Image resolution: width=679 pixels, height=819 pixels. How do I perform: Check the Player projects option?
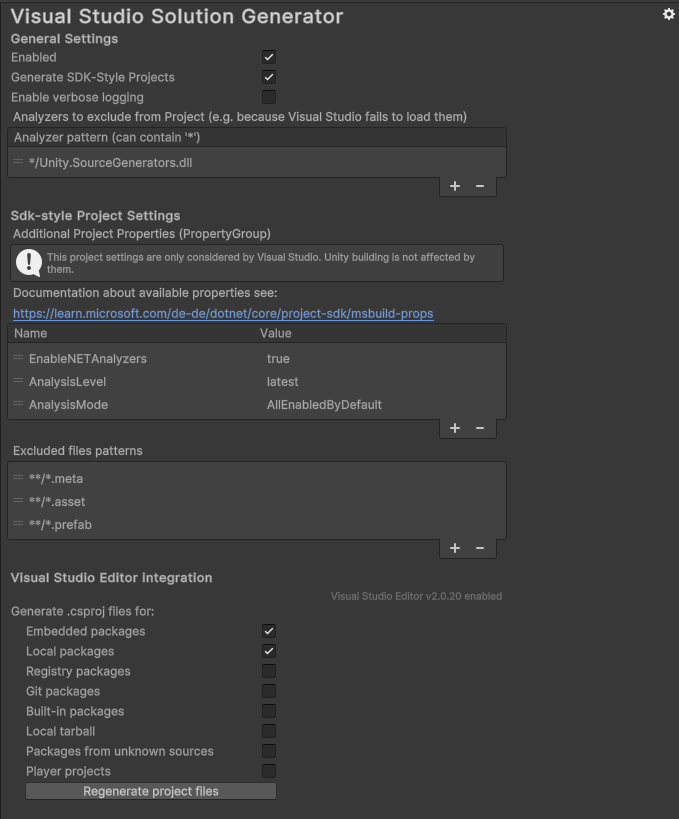269,771
